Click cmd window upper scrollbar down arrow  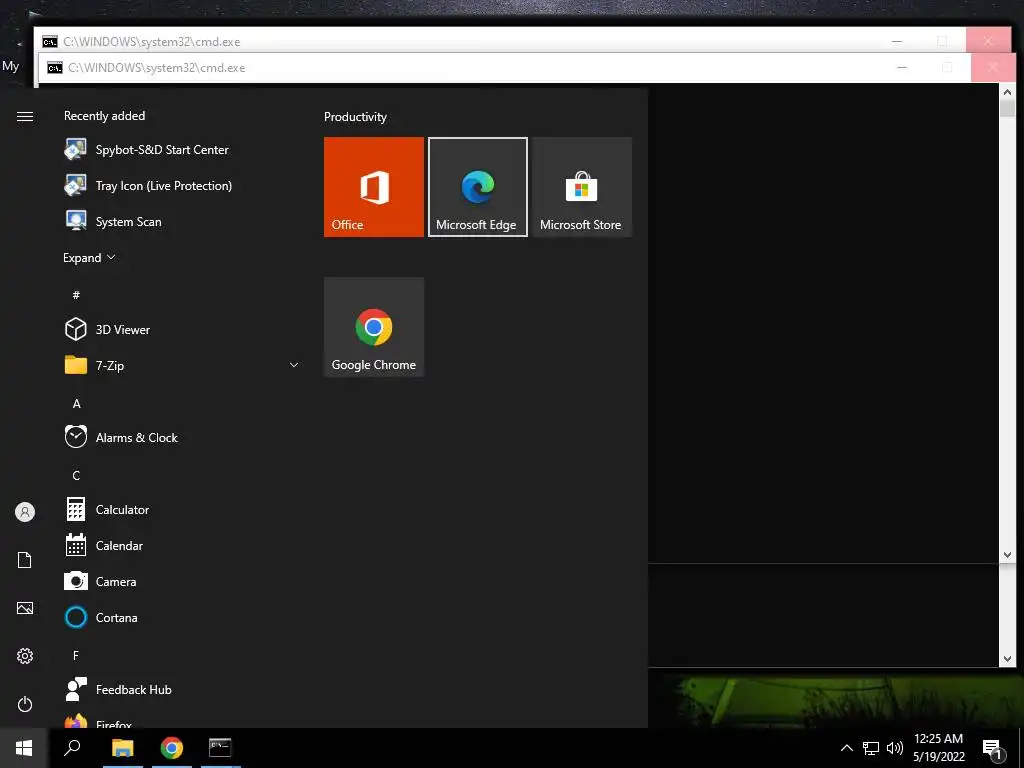coord(1007,555)
